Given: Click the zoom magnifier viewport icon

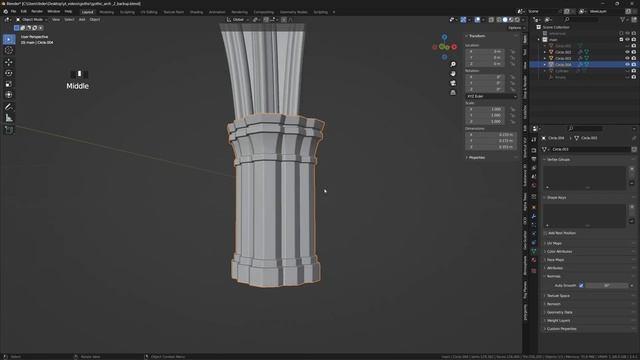Looking at the screenshot, I should (453, 64).
